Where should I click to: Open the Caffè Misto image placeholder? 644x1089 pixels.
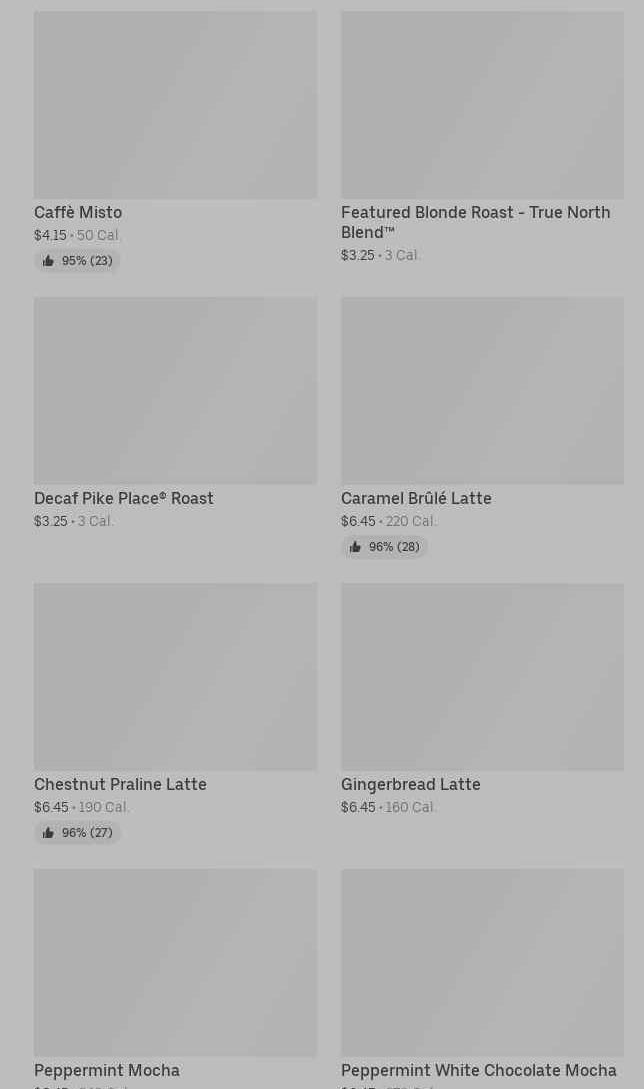(x=175, y=105)
